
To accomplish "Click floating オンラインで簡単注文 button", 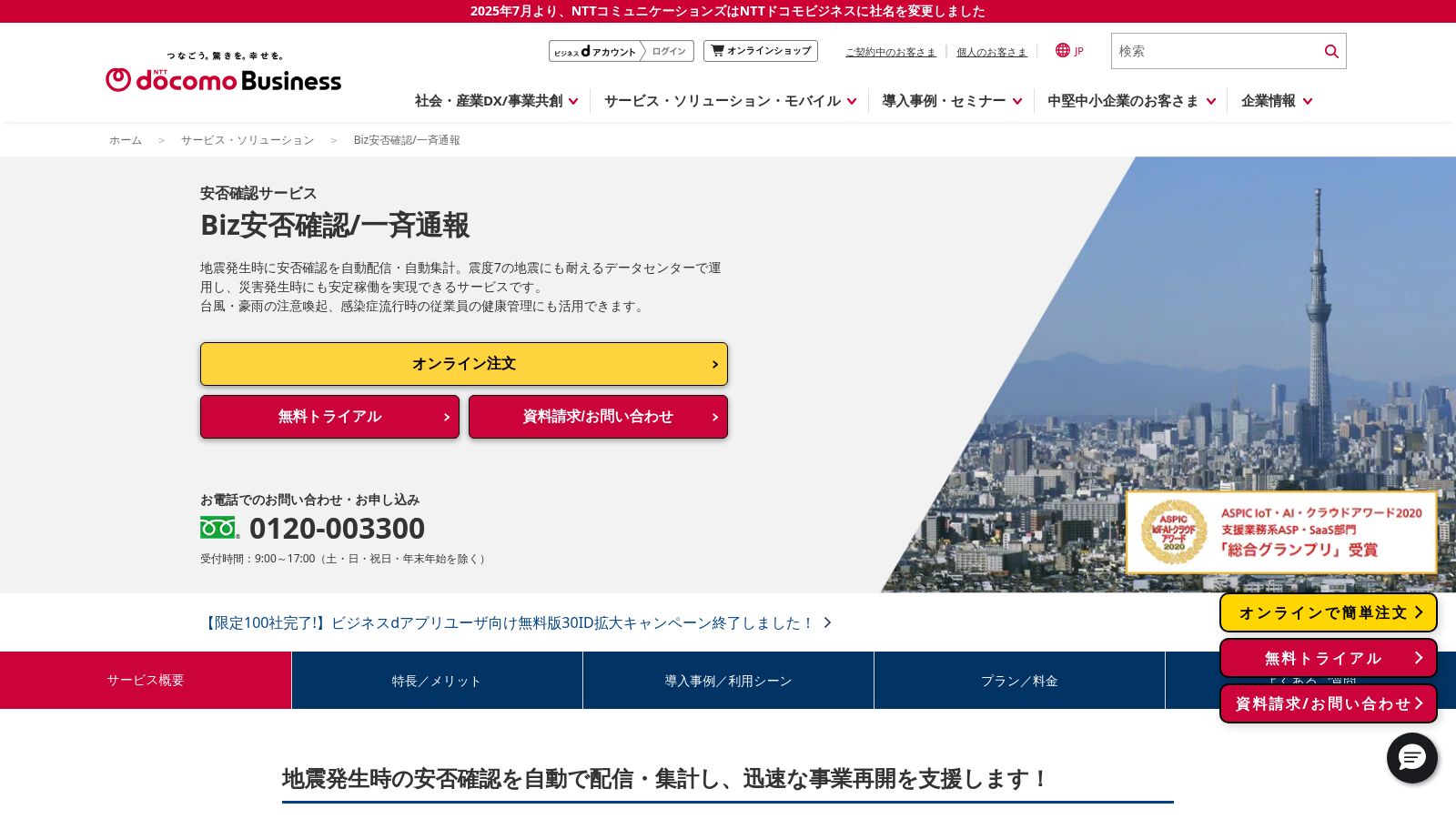I will tap(1329, 612).
